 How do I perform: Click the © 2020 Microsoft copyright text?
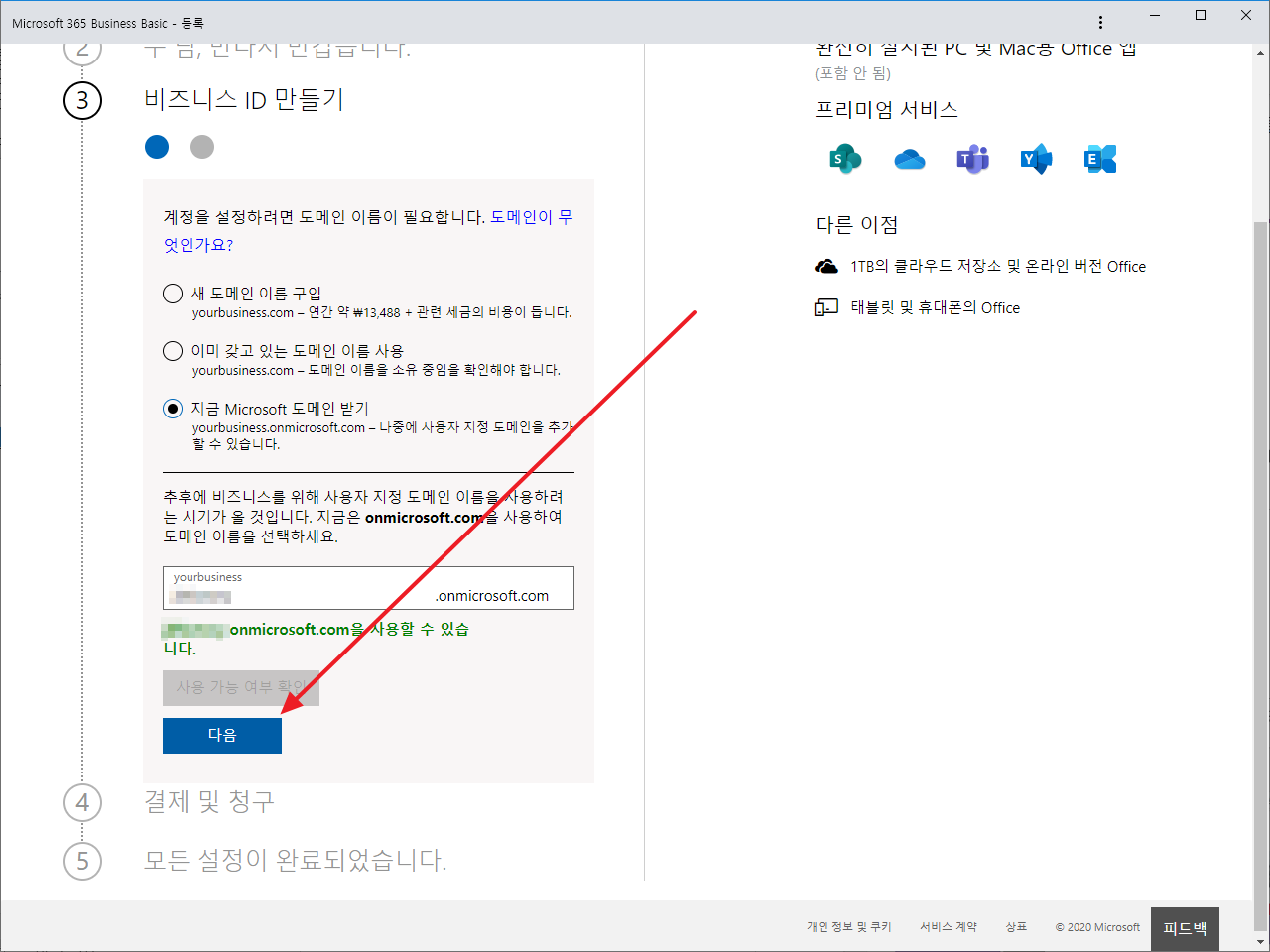pyautogui.click(x=1097, y=927)
